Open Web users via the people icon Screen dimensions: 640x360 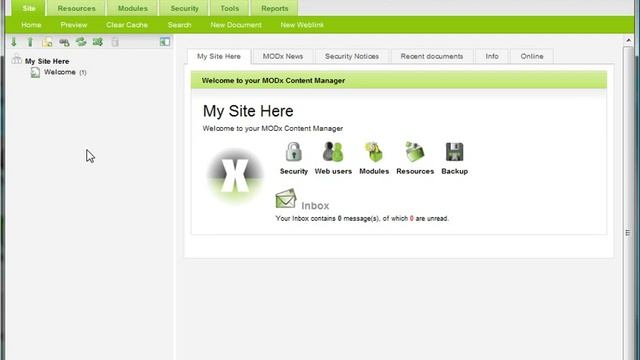coord(333,152)
